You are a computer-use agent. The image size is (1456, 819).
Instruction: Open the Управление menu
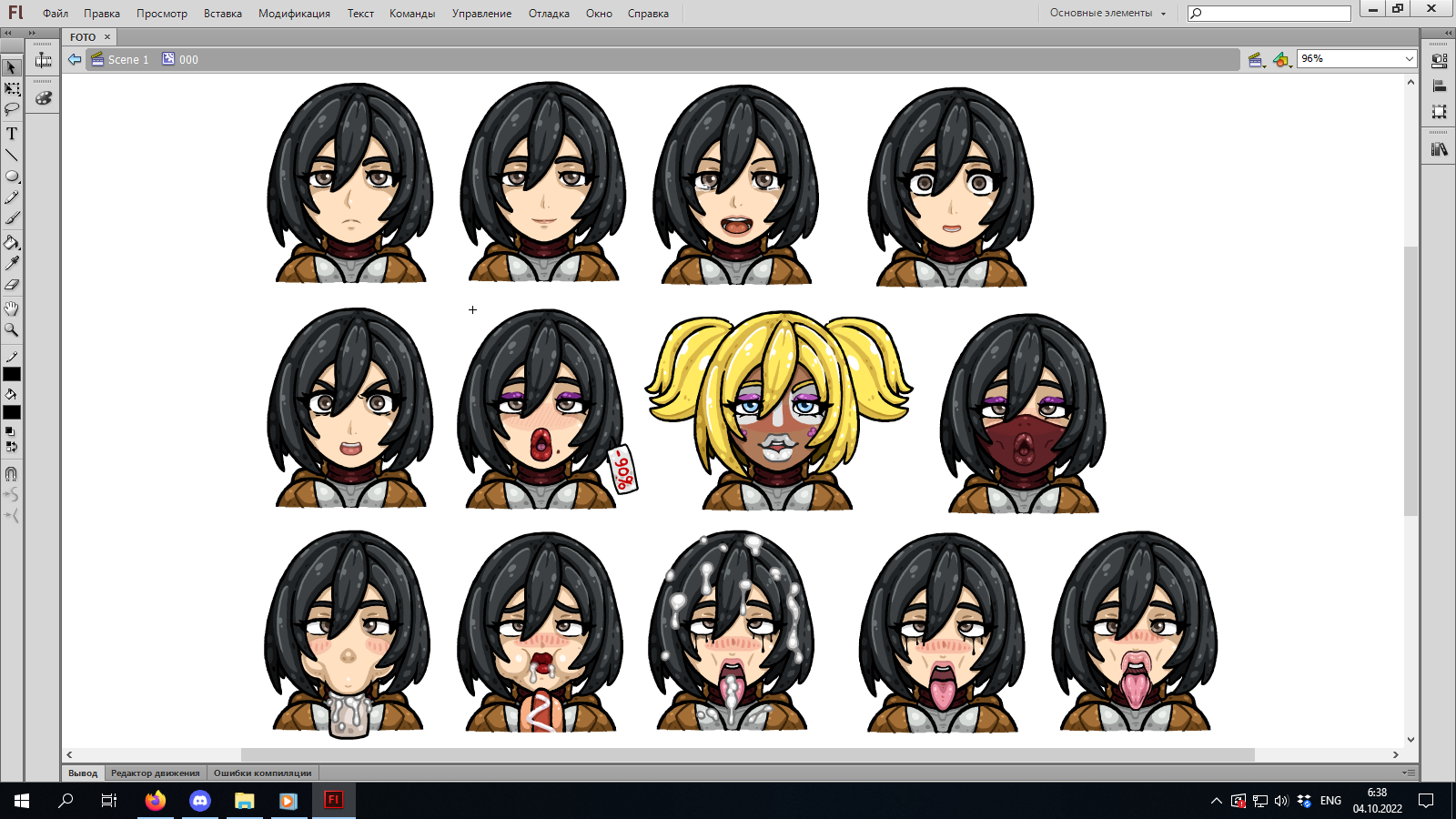click(x=481, y=14)
